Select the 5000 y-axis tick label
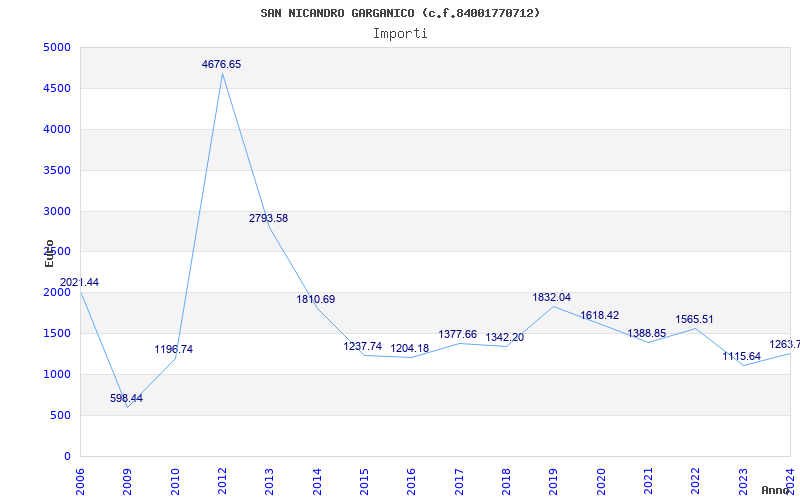800x500 pixels. tap(57, 47)
